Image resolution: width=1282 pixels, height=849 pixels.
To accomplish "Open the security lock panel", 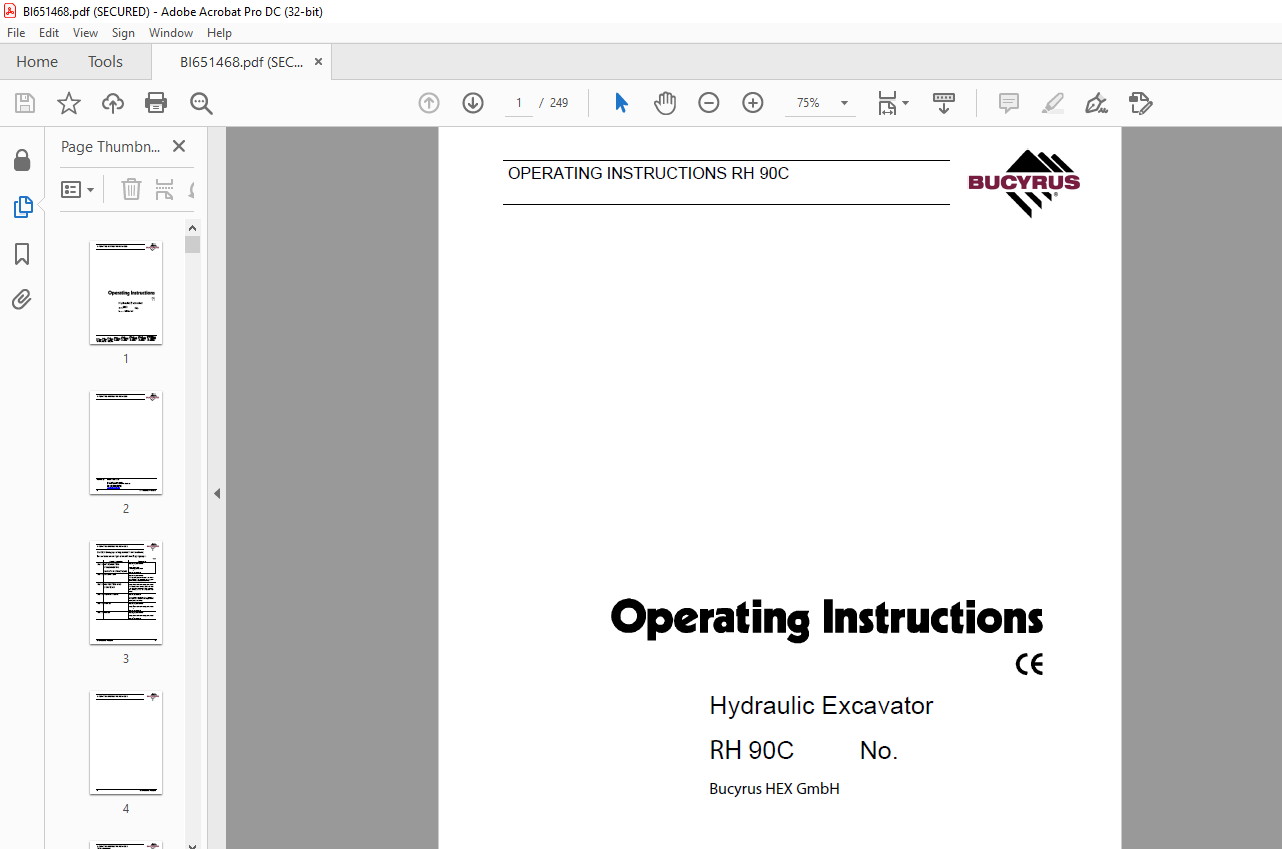I will tap(22, 160).
